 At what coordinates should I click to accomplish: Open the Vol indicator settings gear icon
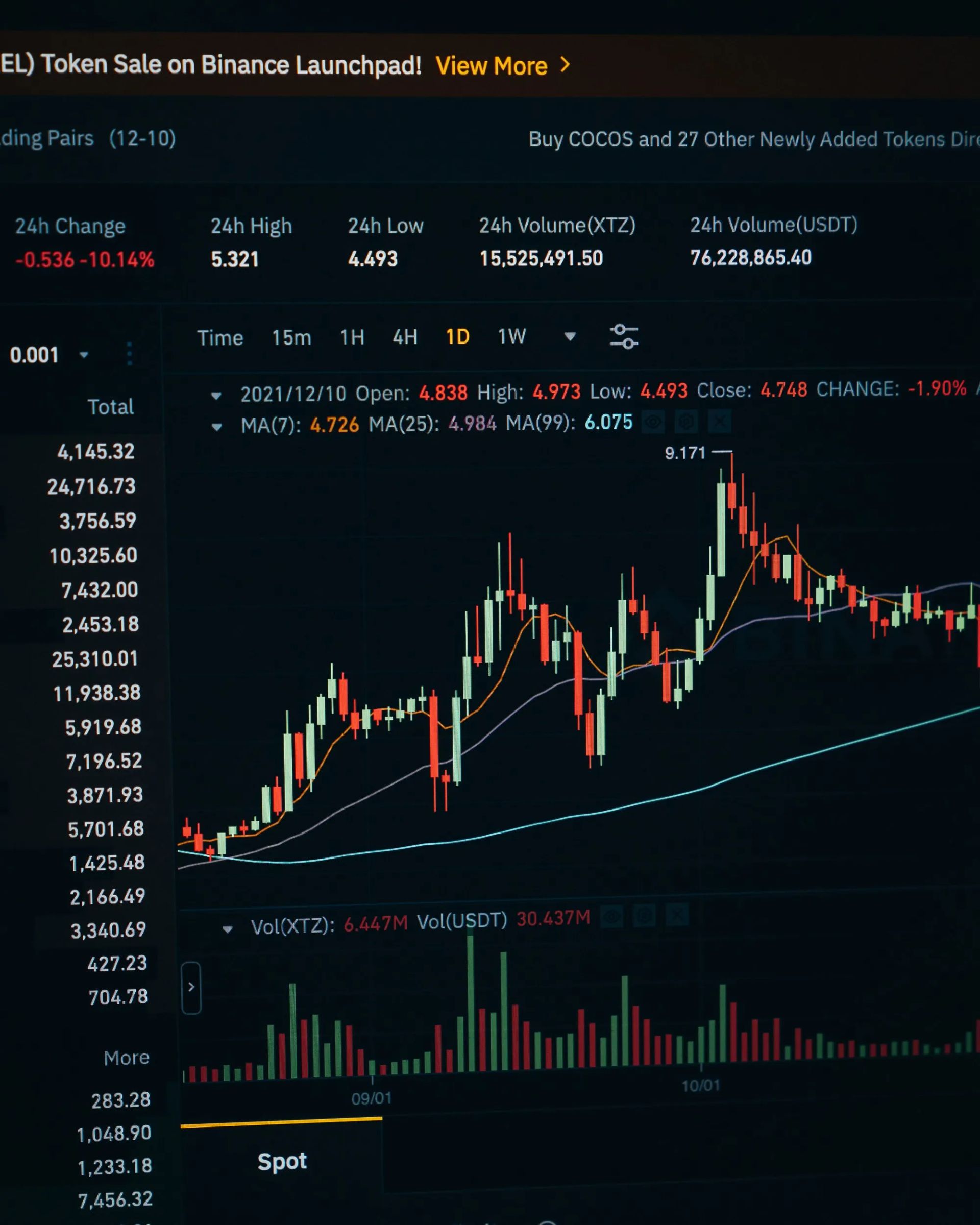[644, 915]
